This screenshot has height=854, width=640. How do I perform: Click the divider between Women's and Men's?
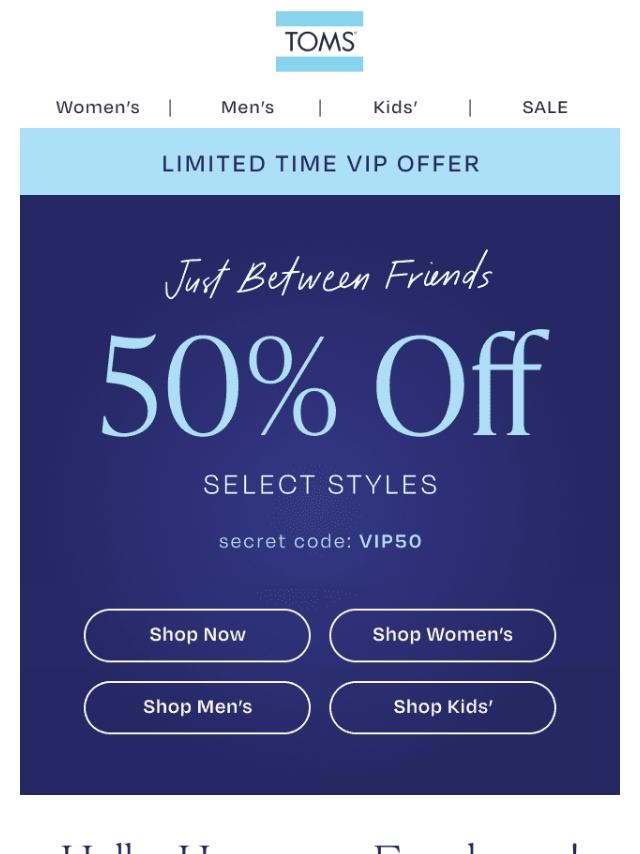[x=170, y=108]
